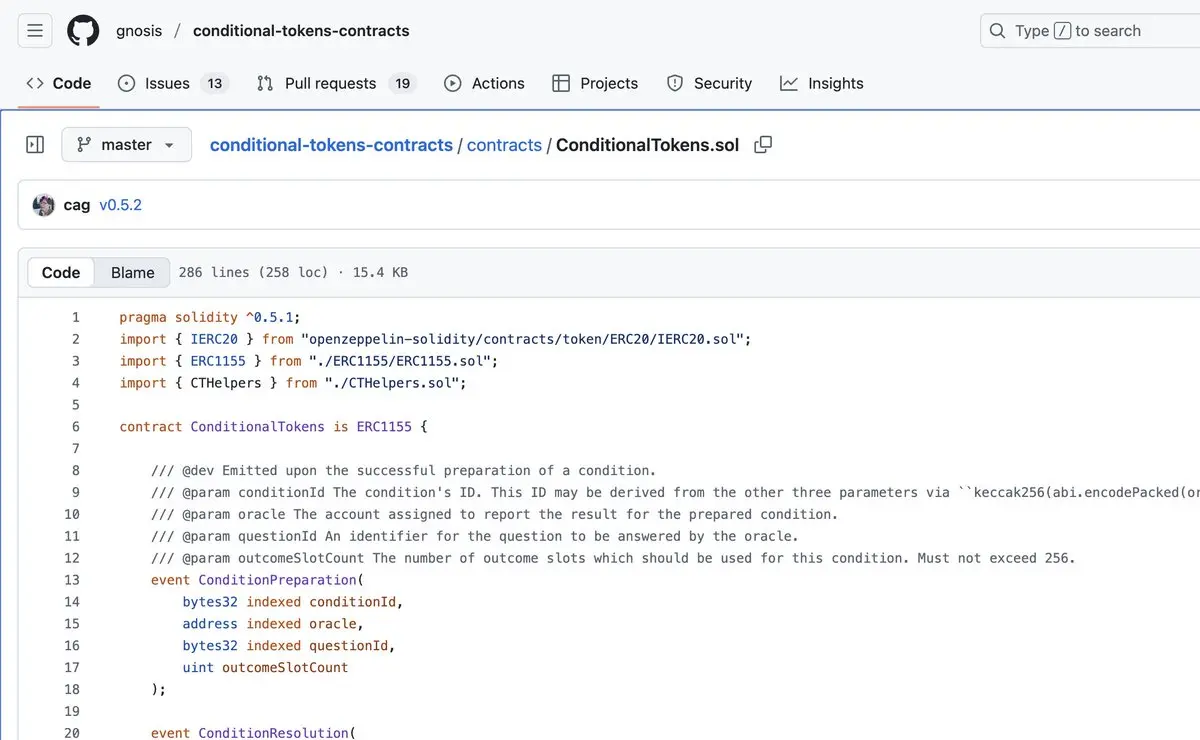Switch to the Security tab
This screenshot has width=1200, height=740.
(x=709, y=84)
